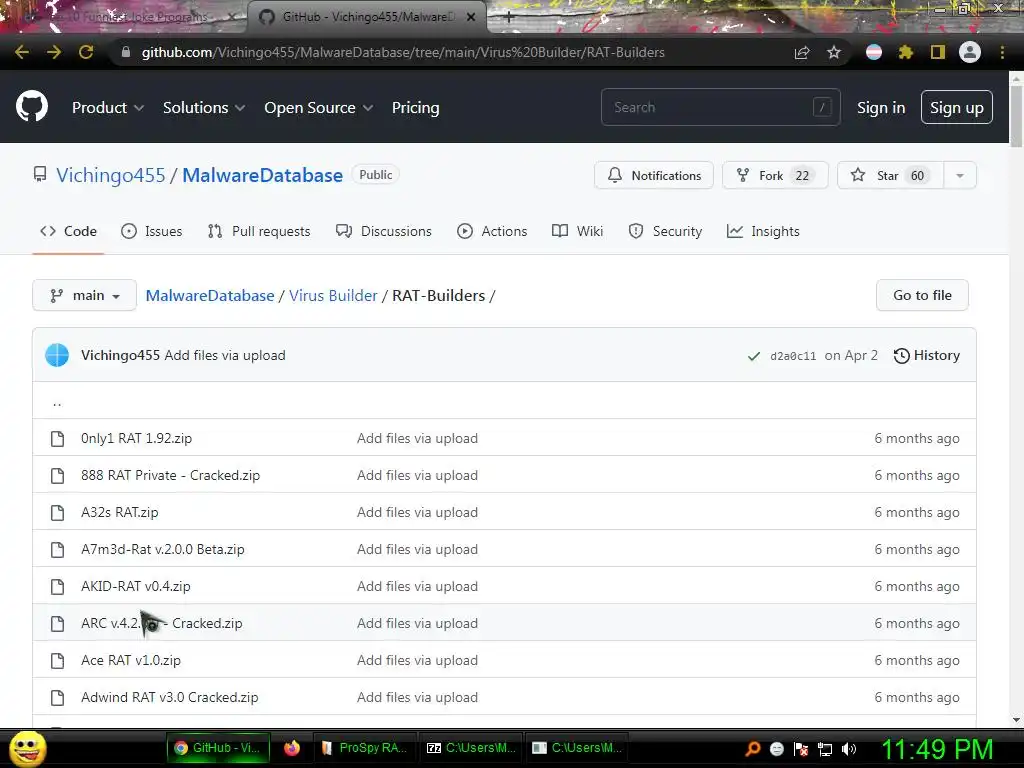Viewport: 1024px width, 768px height.
Task: Click the Pricing link
Action: [415, 108]
